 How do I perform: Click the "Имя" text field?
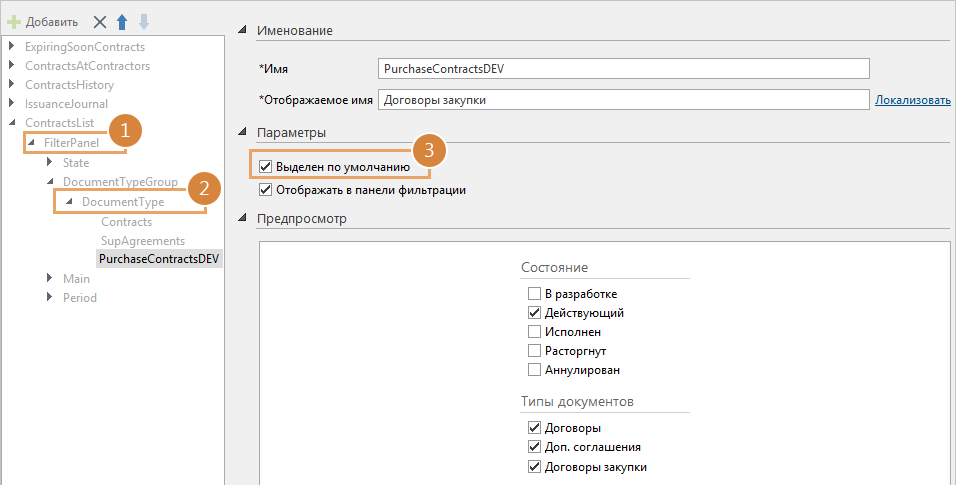(x=623, y=68)
